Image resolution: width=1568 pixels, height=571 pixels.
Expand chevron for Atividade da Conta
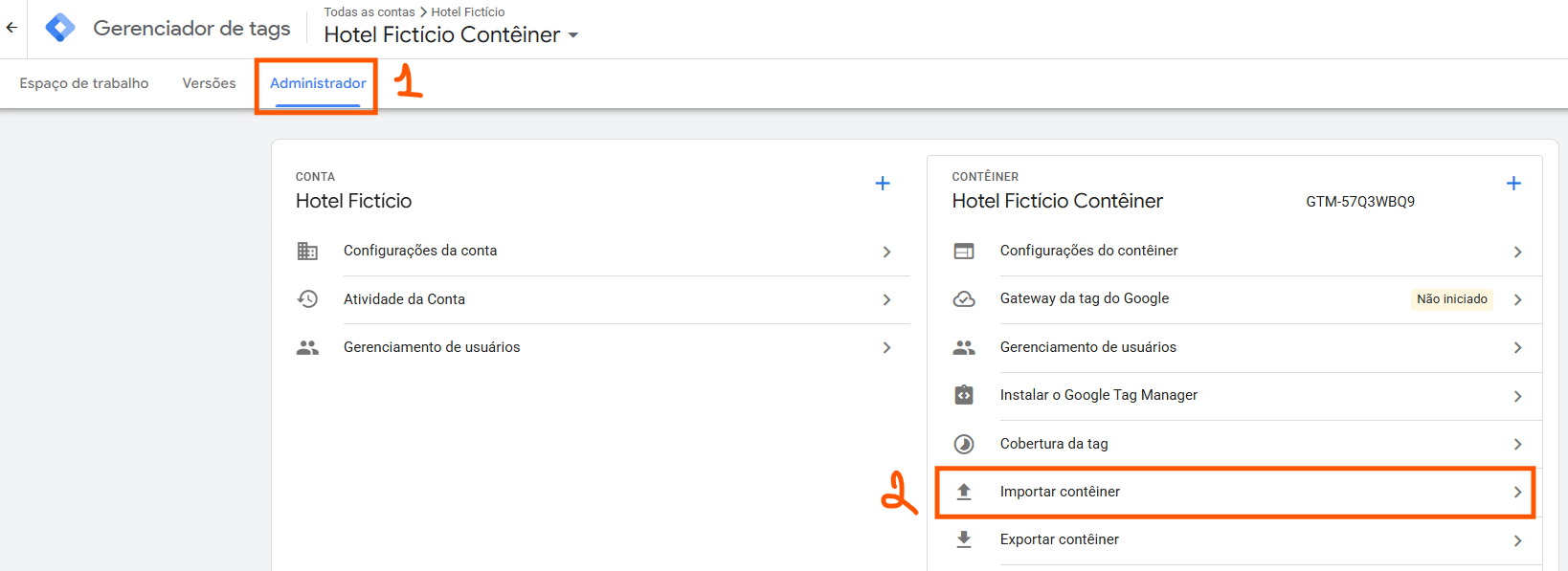pos(886,299)
